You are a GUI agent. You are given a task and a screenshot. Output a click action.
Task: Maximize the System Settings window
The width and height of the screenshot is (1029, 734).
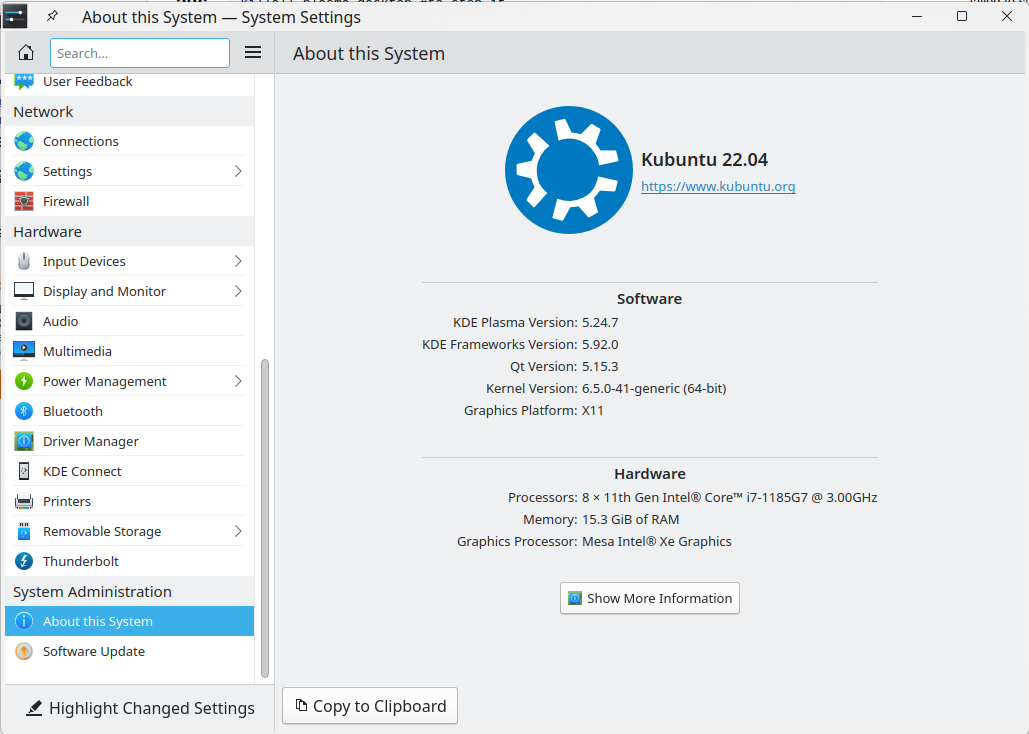[x=962, y=16]
